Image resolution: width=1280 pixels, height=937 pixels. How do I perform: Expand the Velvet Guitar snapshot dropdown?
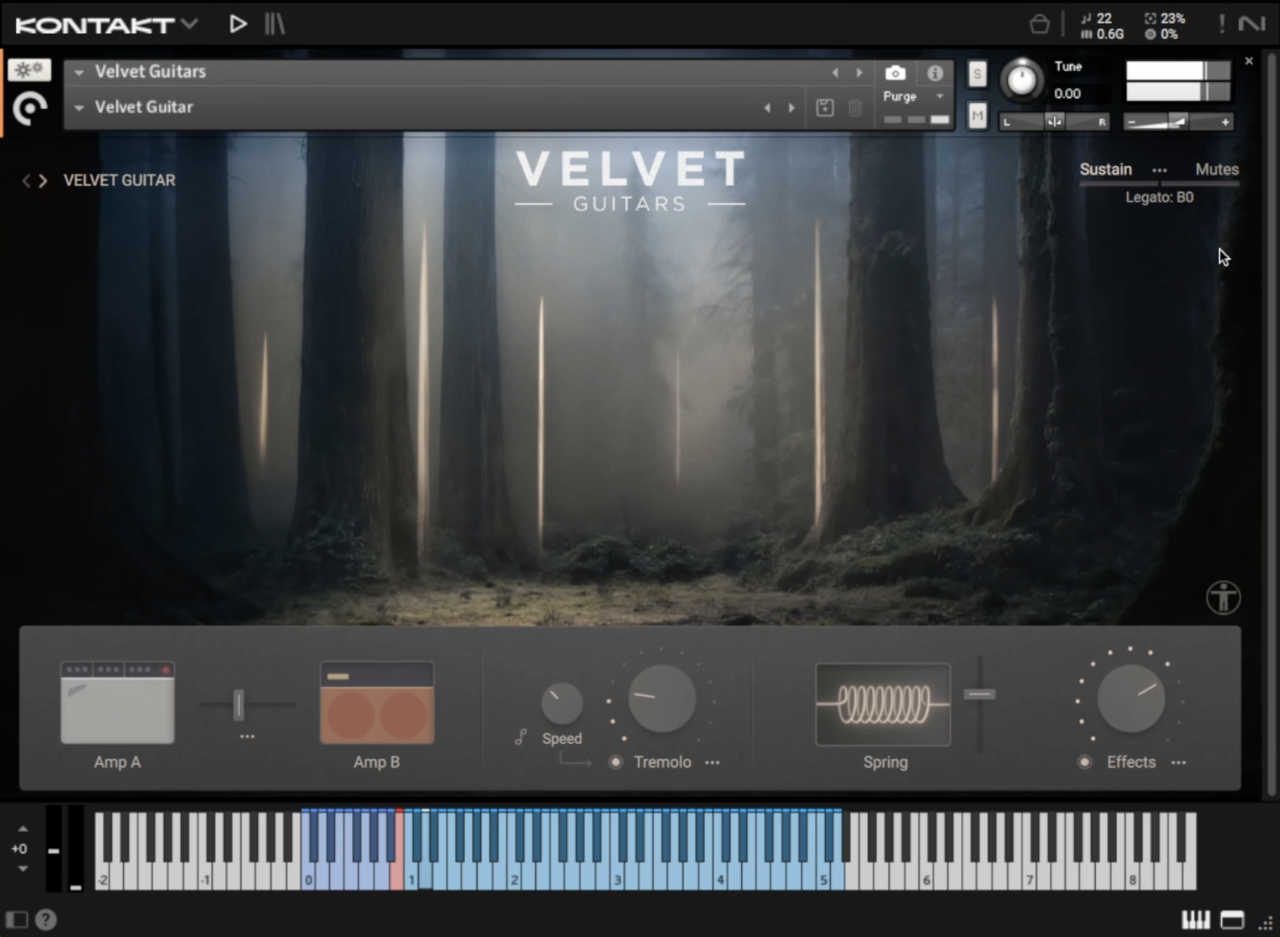79,107
